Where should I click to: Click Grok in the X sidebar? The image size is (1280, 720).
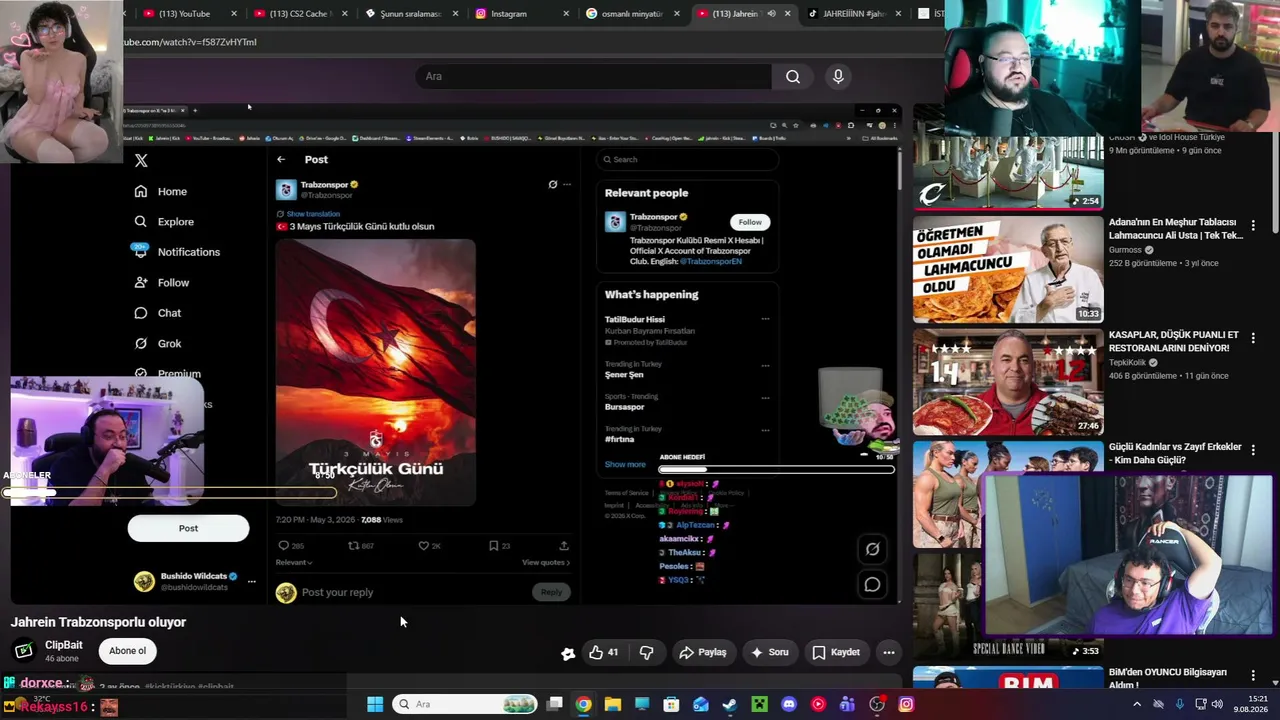pos(158,343)
